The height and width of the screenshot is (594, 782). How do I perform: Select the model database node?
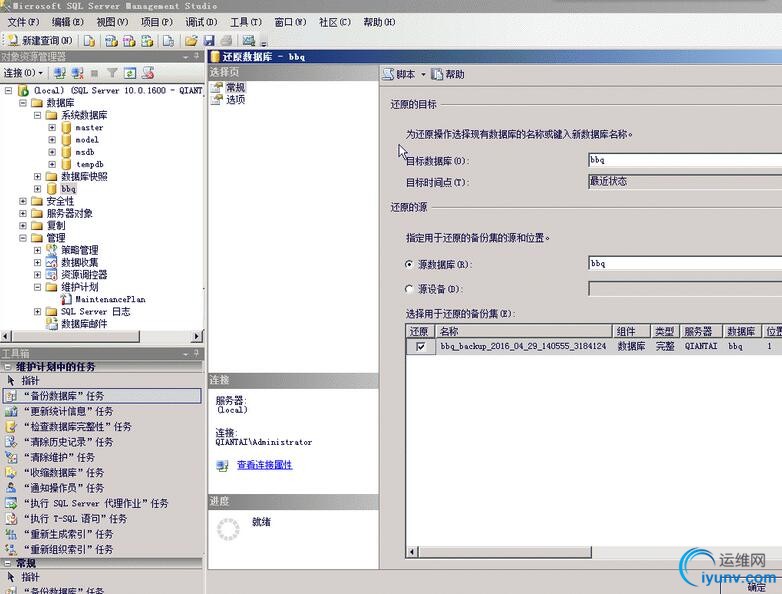[87, 140]
